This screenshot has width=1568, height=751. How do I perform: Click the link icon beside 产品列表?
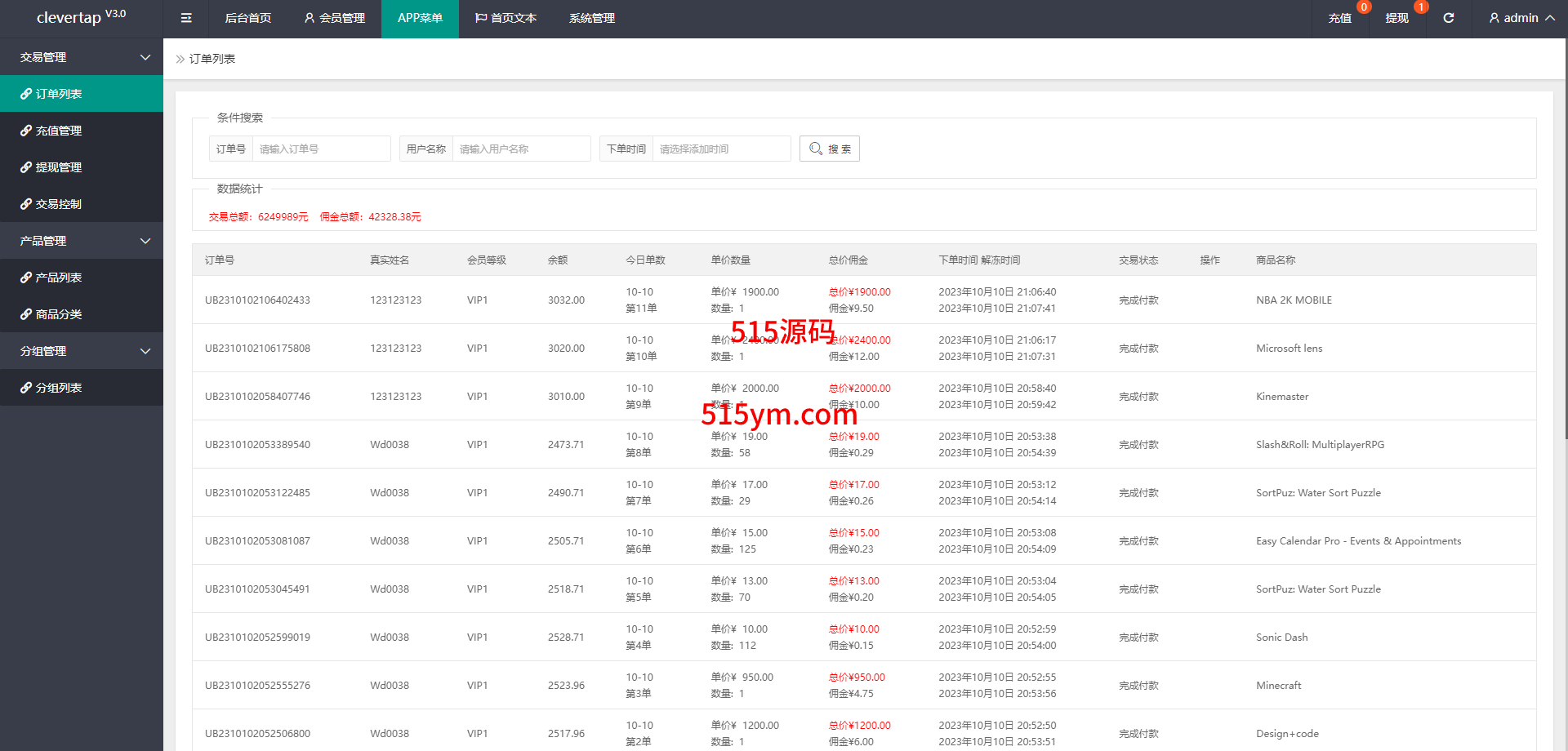(26, 278)
